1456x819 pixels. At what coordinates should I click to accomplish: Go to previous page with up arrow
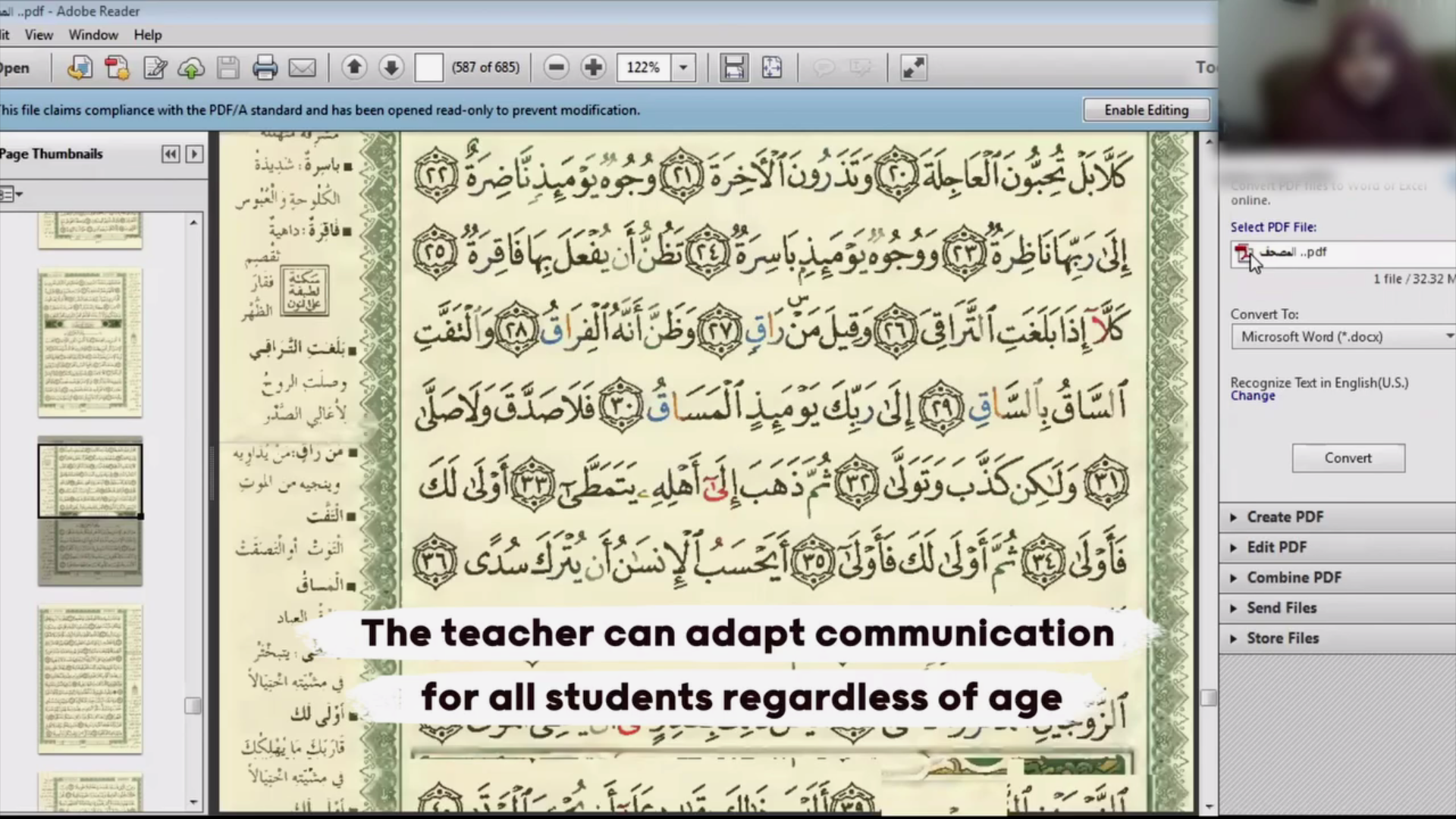pos(354,67)
